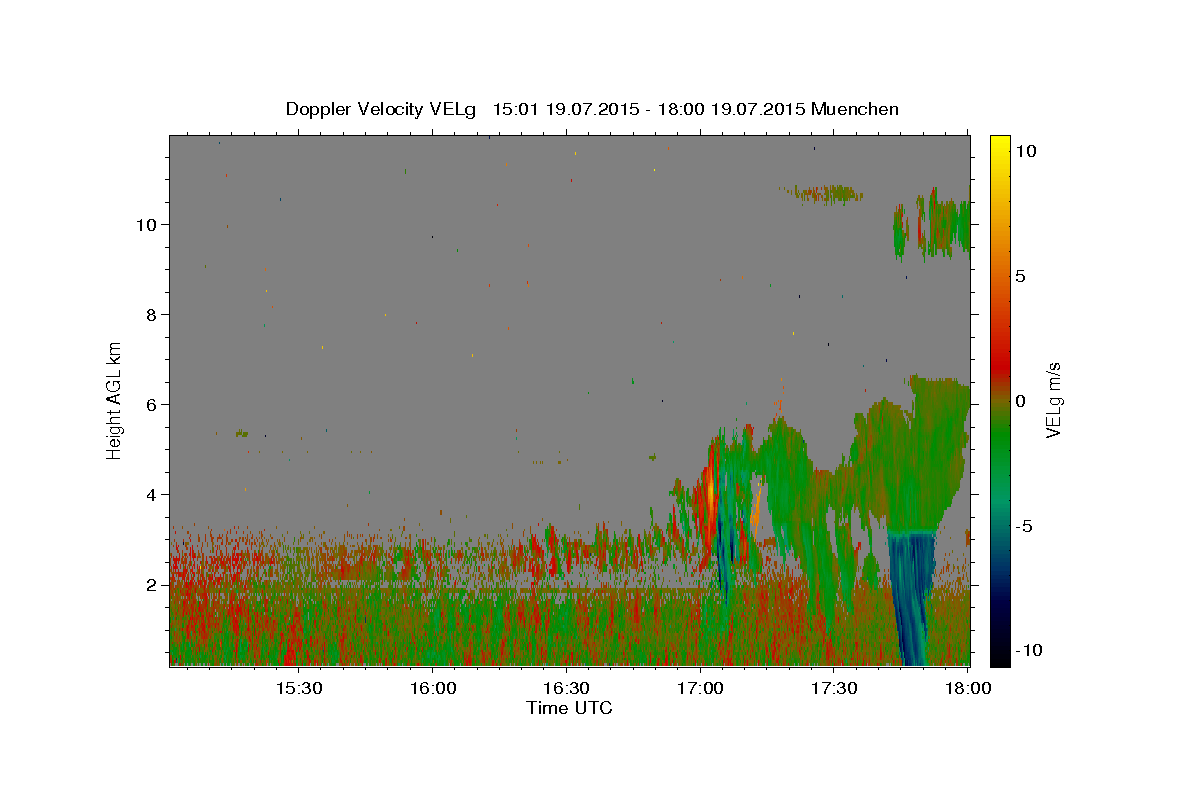Click the height axis value 4
Viewport: 1200px width, 800px height.
pyautogui.click(x=153, y=495)
